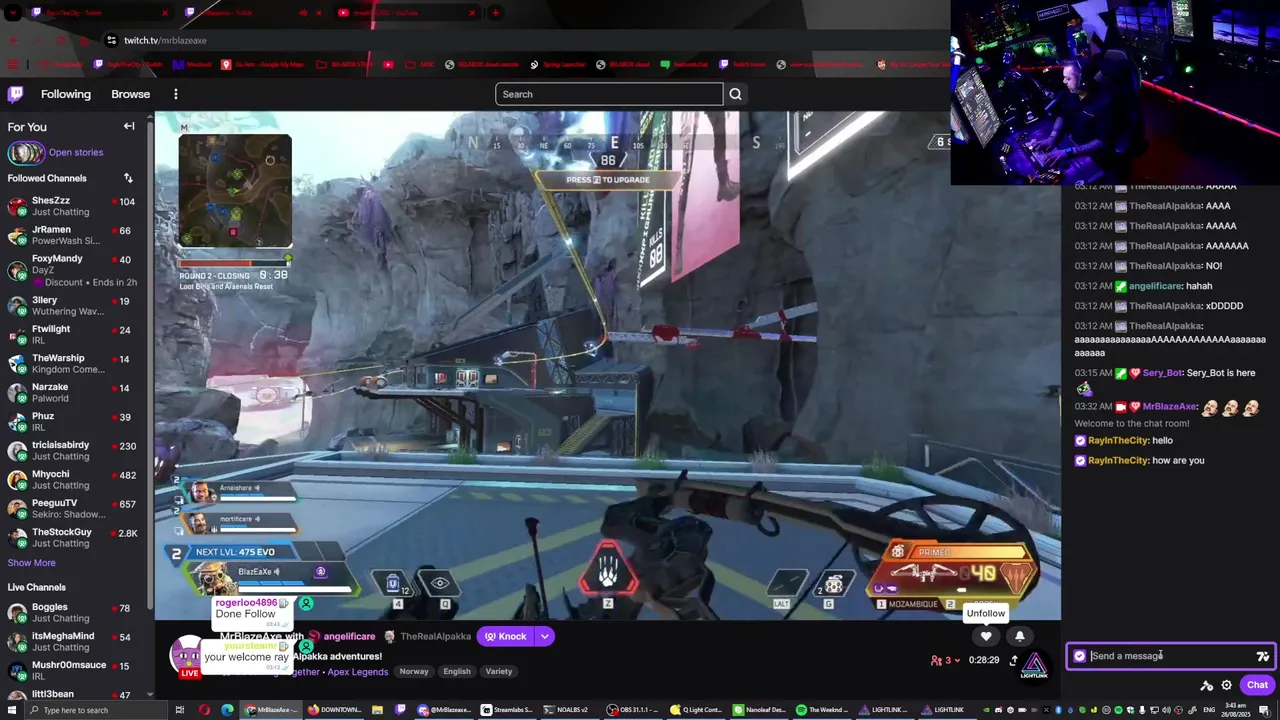Viewport: 1280px width, 720px height.
Task: Open browser site info icon in address bar
Action: click(x=110, y=40)
